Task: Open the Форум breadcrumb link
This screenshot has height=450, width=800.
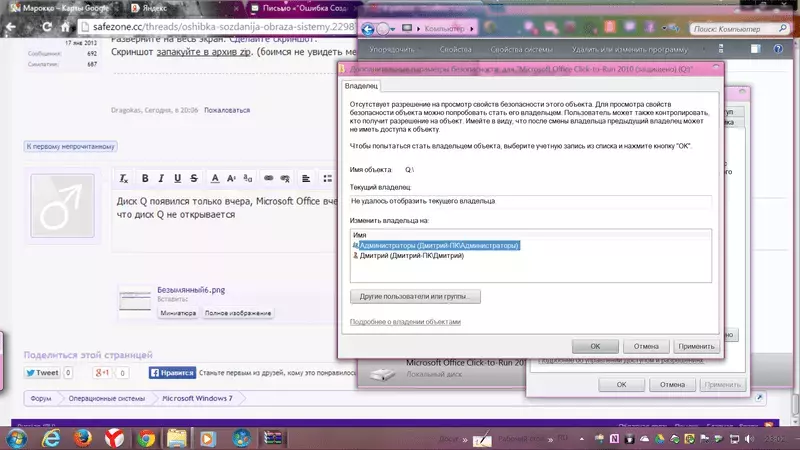Action: 41,398
